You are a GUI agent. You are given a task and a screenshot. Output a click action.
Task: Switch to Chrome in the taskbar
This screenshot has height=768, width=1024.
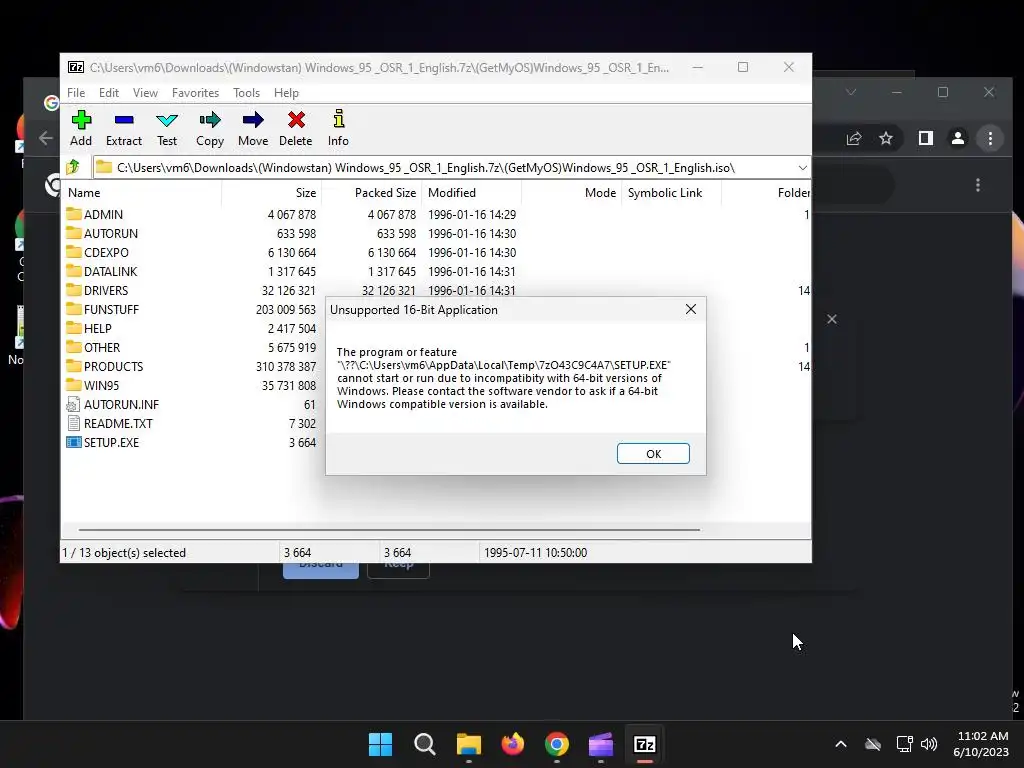[556, 744]
